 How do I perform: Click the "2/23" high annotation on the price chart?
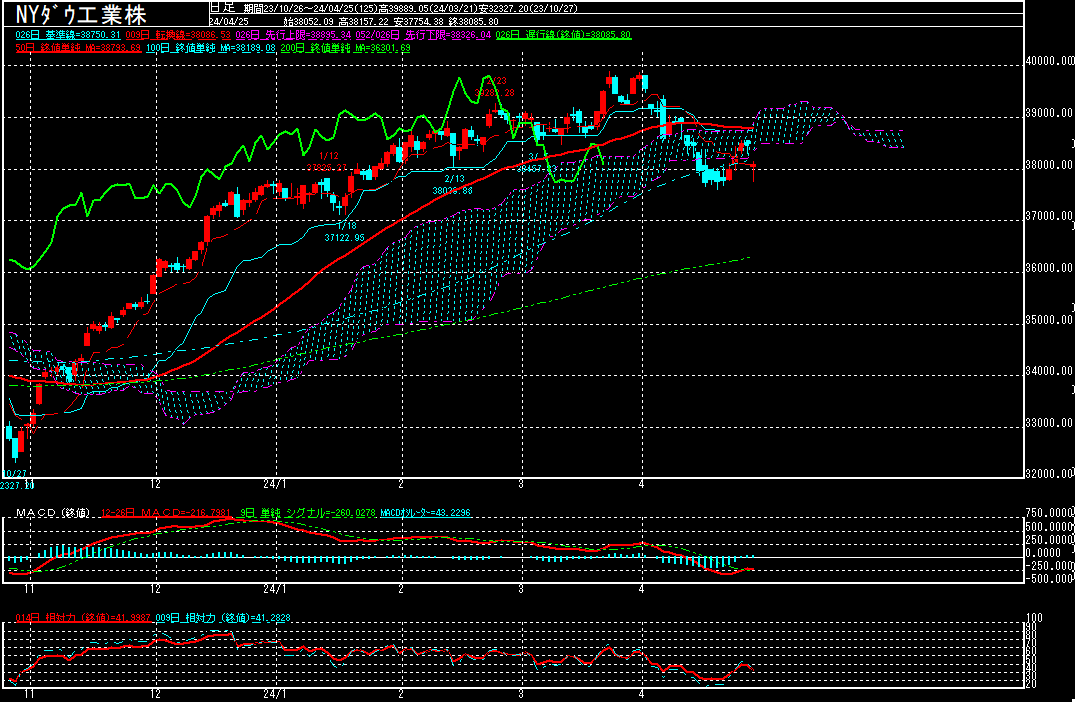(x=496, y=80)
